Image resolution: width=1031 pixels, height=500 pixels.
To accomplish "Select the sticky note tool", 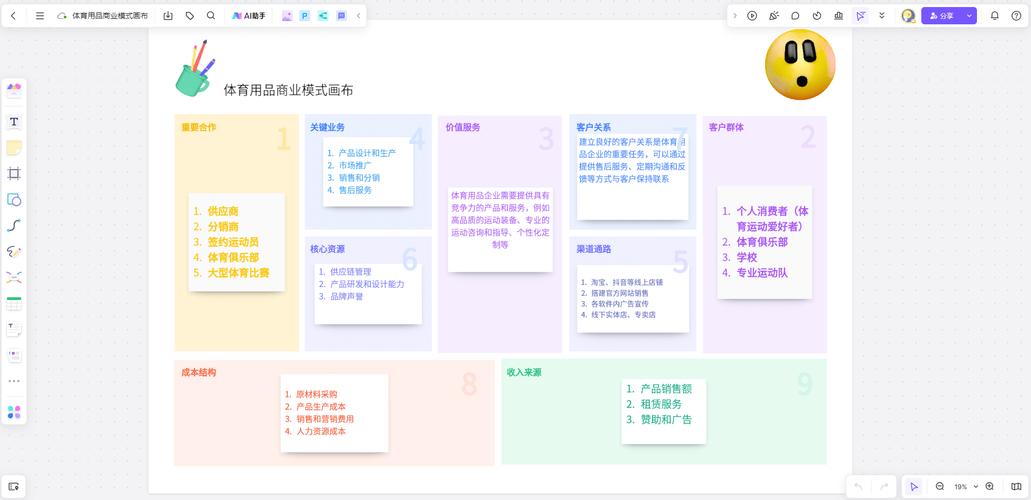I will (14, 148).
